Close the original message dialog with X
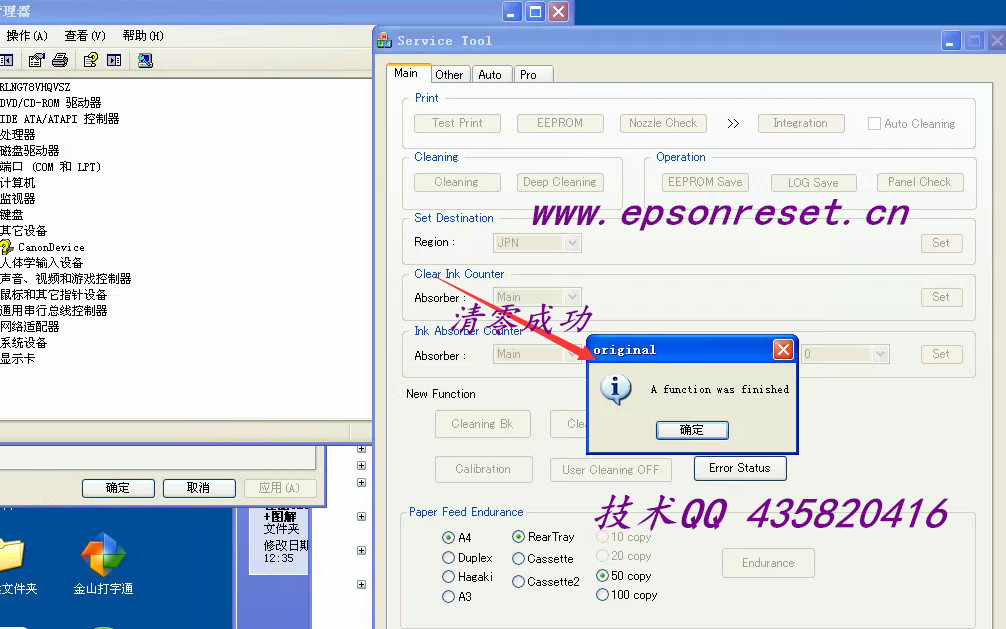 (x=783, y=349)
